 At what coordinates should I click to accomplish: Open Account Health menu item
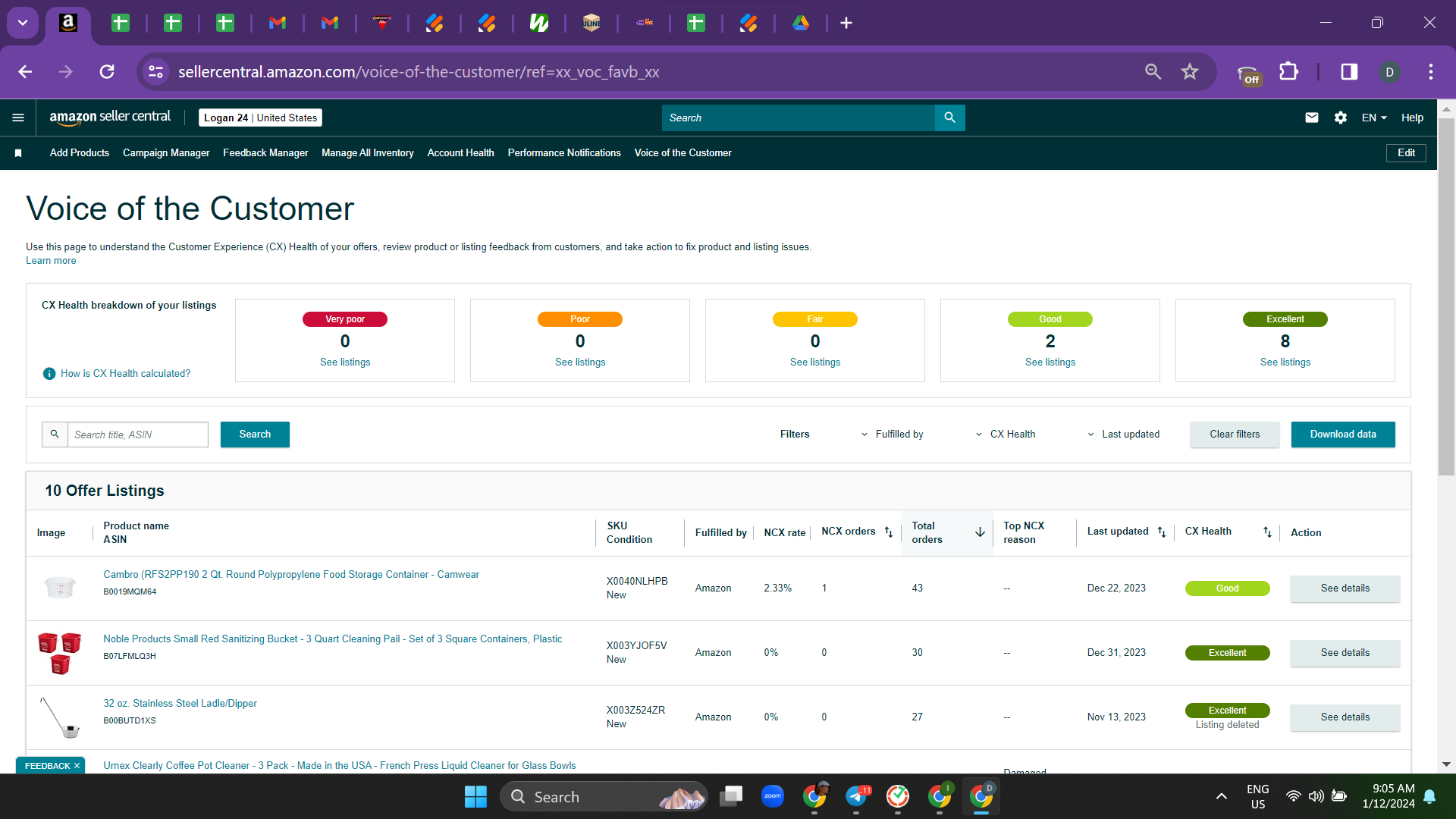tap(460, 153)
